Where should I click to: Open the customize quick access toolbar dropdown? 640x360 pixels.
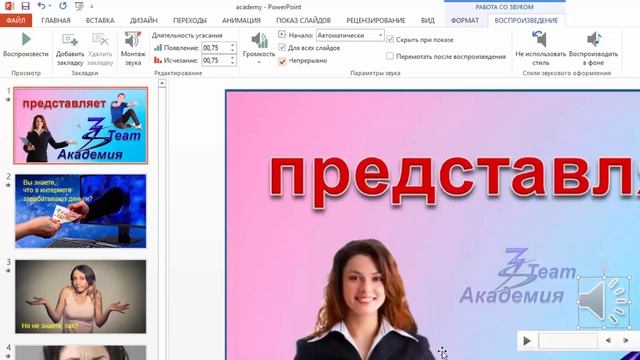pos(92,6)
